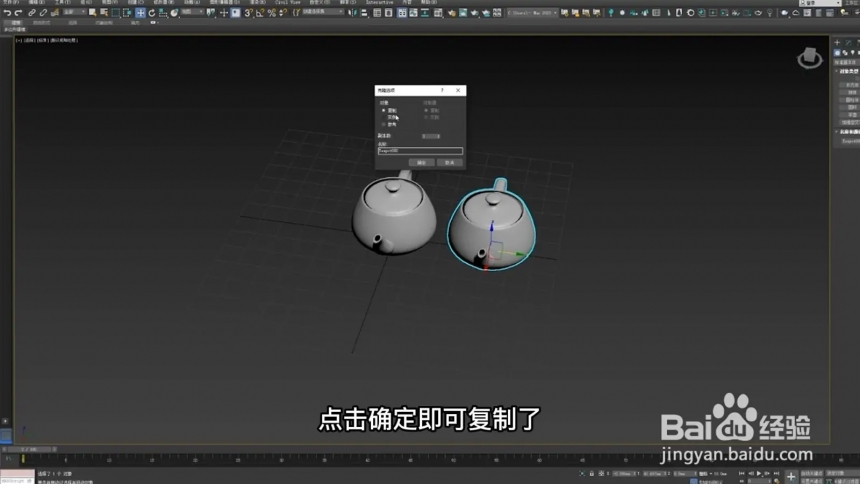Toggle Spinner Snap on toolbar
This screenshot has width=860, height=484.
click(283, 13)
